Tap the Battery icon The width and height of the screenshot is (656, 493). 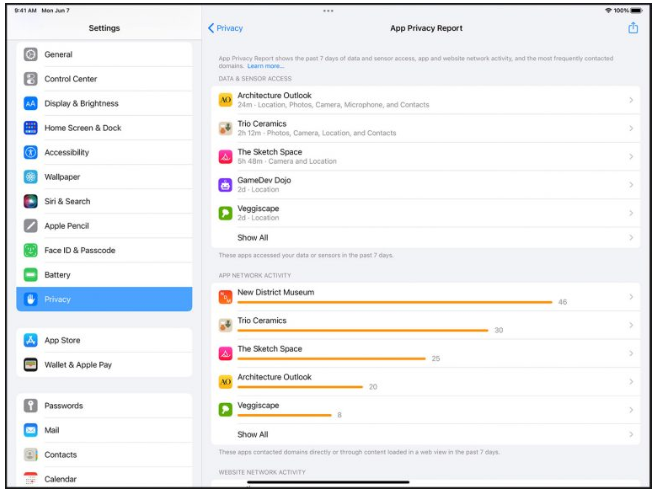[31, 275]
